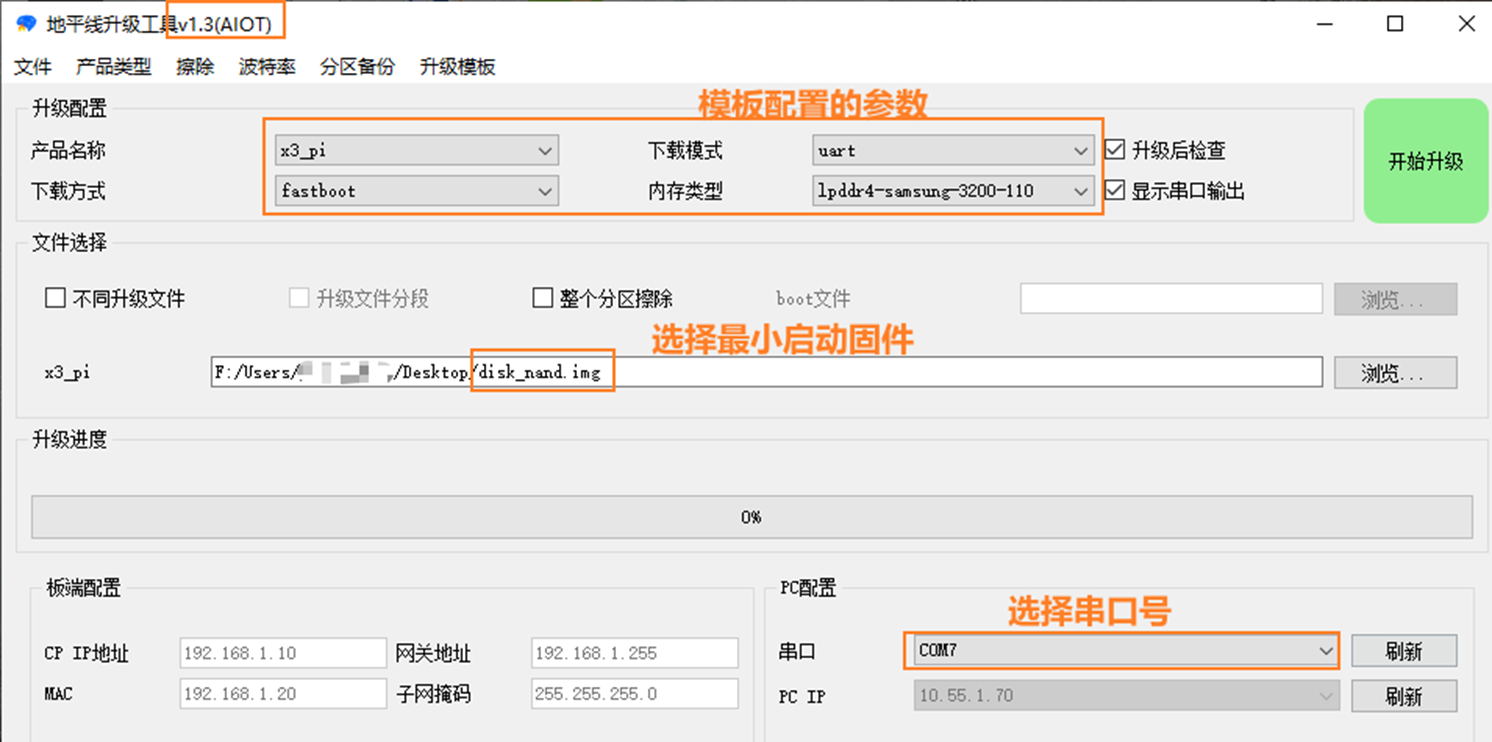This screenshot has width=1492, height=742.
Task: Open the 分区备份 menu
Action: [357, 67]
